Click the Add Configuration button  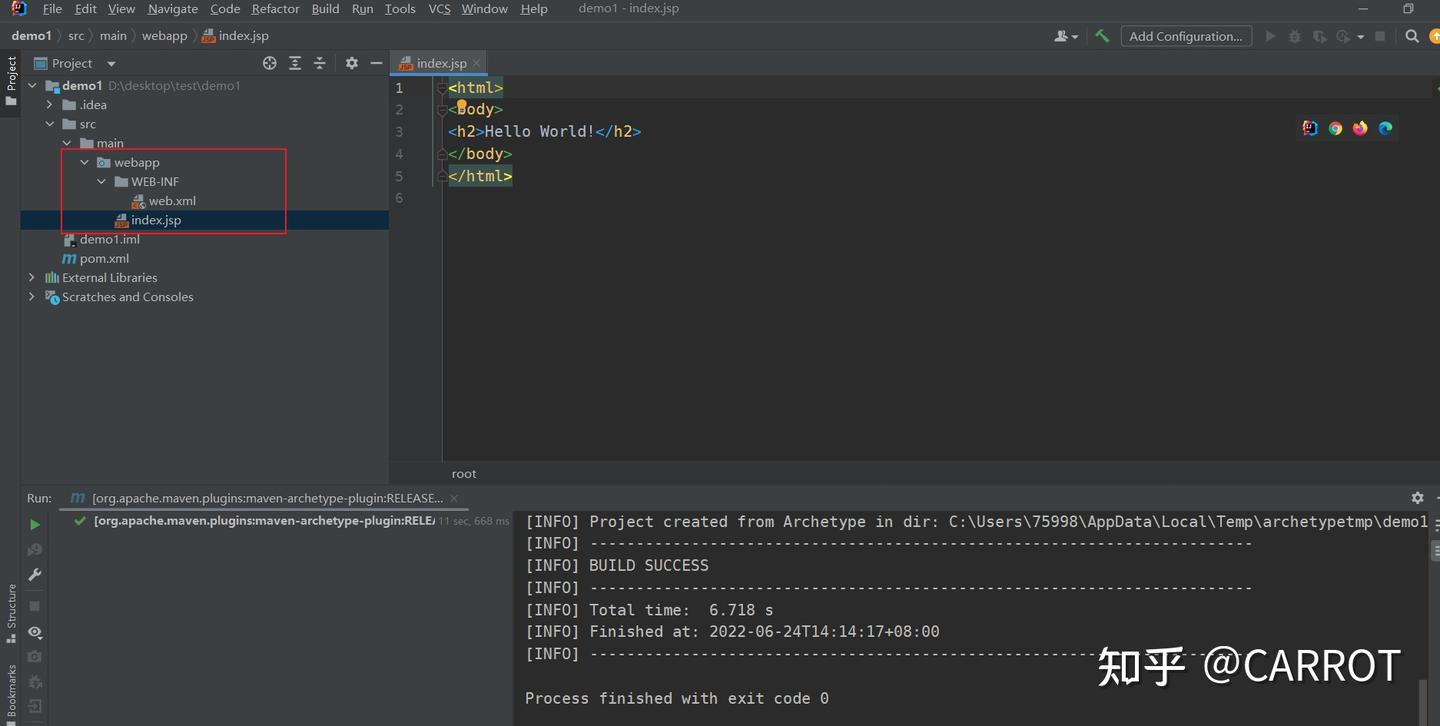(x=1185, y=36)
